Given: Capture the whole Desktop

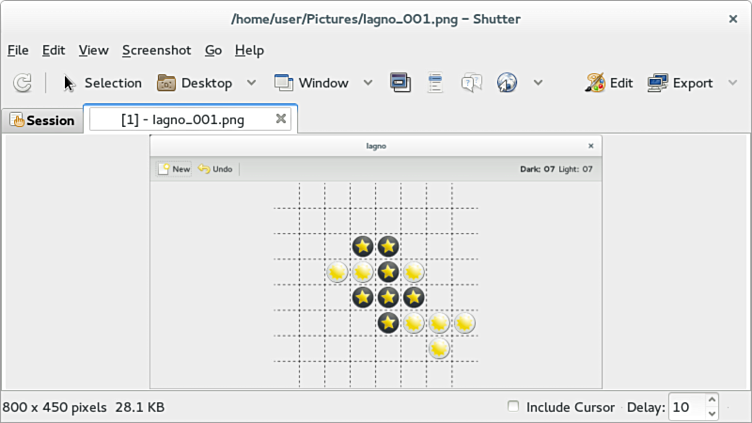Looking at the screenshot, I should coord(195,83).
